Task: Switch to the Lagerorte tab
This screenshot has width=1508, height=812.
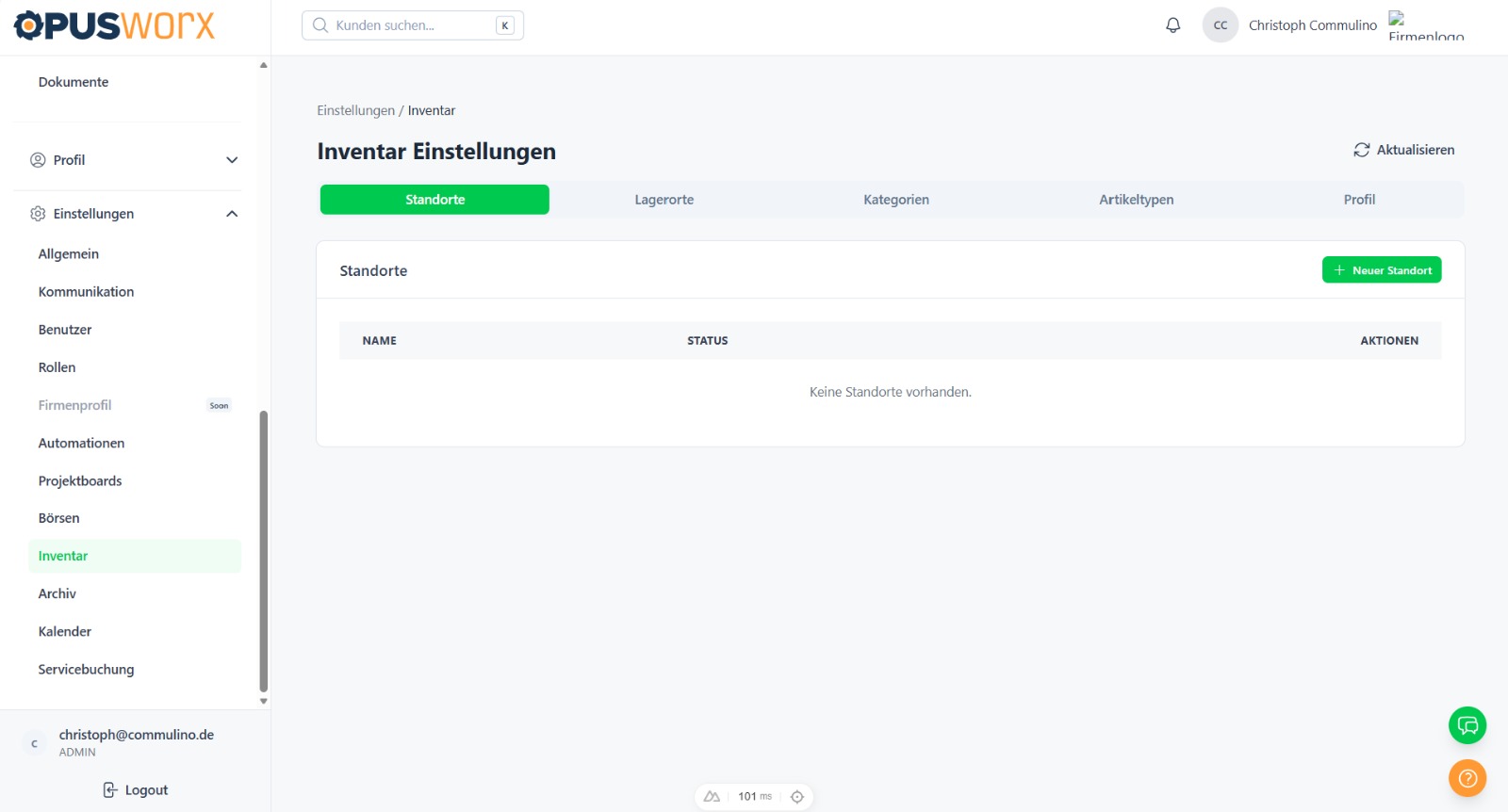Action: [664, 200]
